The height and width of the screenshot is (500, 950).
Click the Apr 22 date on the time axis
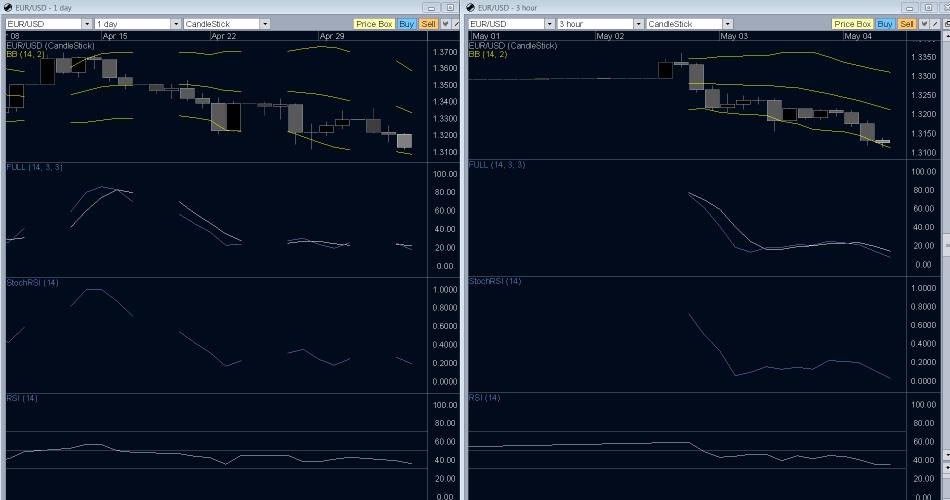click(224, 36)
